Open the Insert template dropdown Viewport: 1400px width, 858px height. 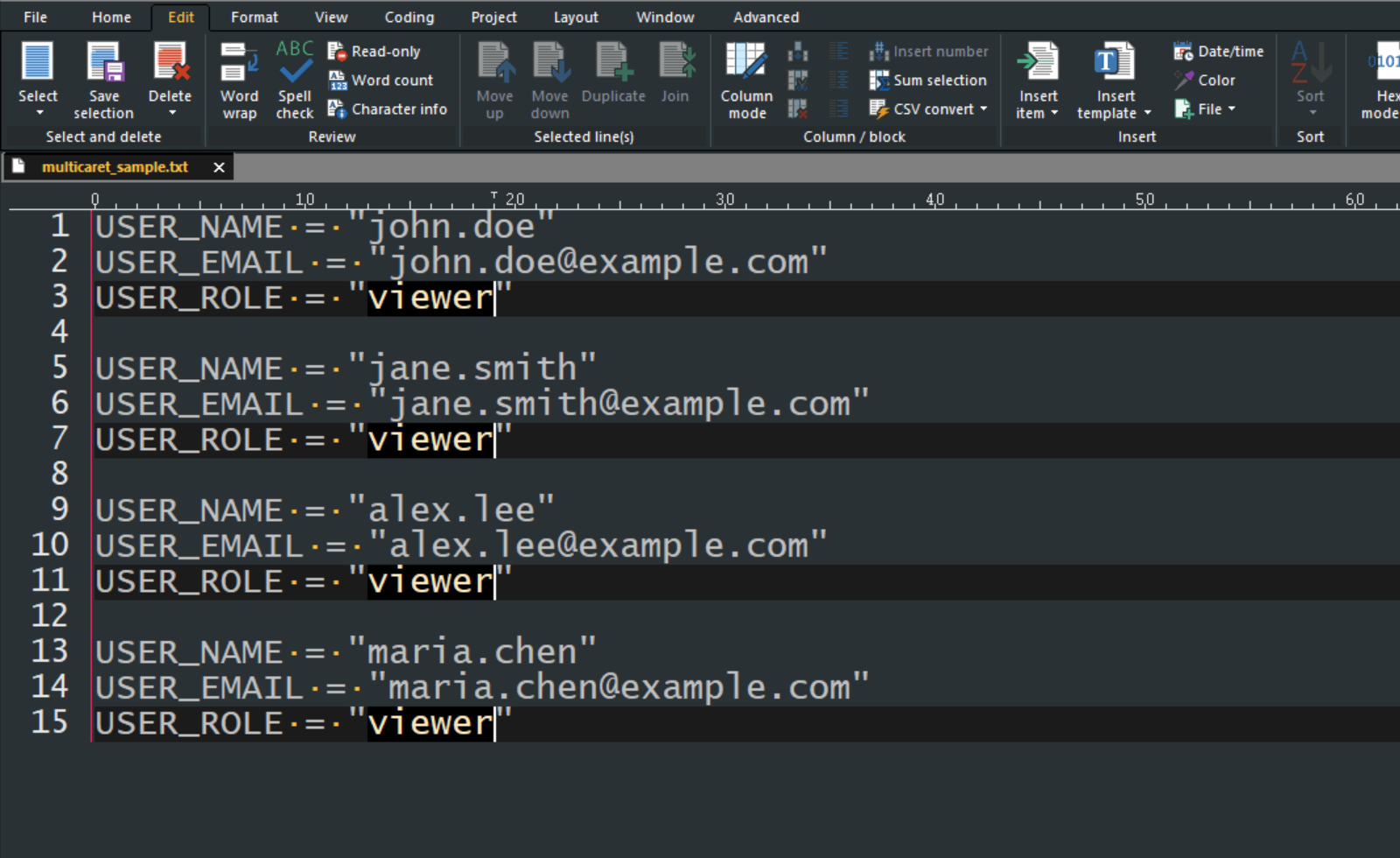[x=1147, y=114]
